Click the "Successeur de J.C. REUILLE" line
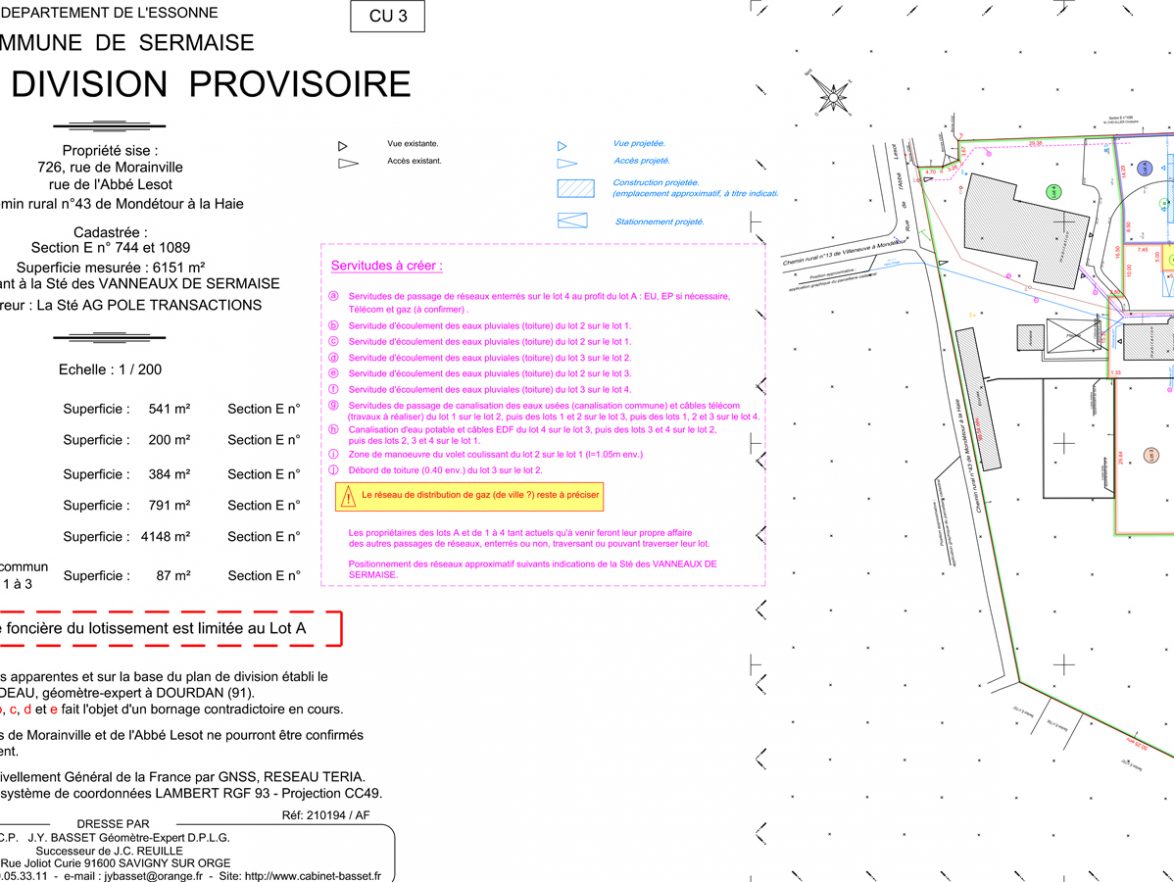This screenshot has width=1174, height=882. (x=109, y=851)
